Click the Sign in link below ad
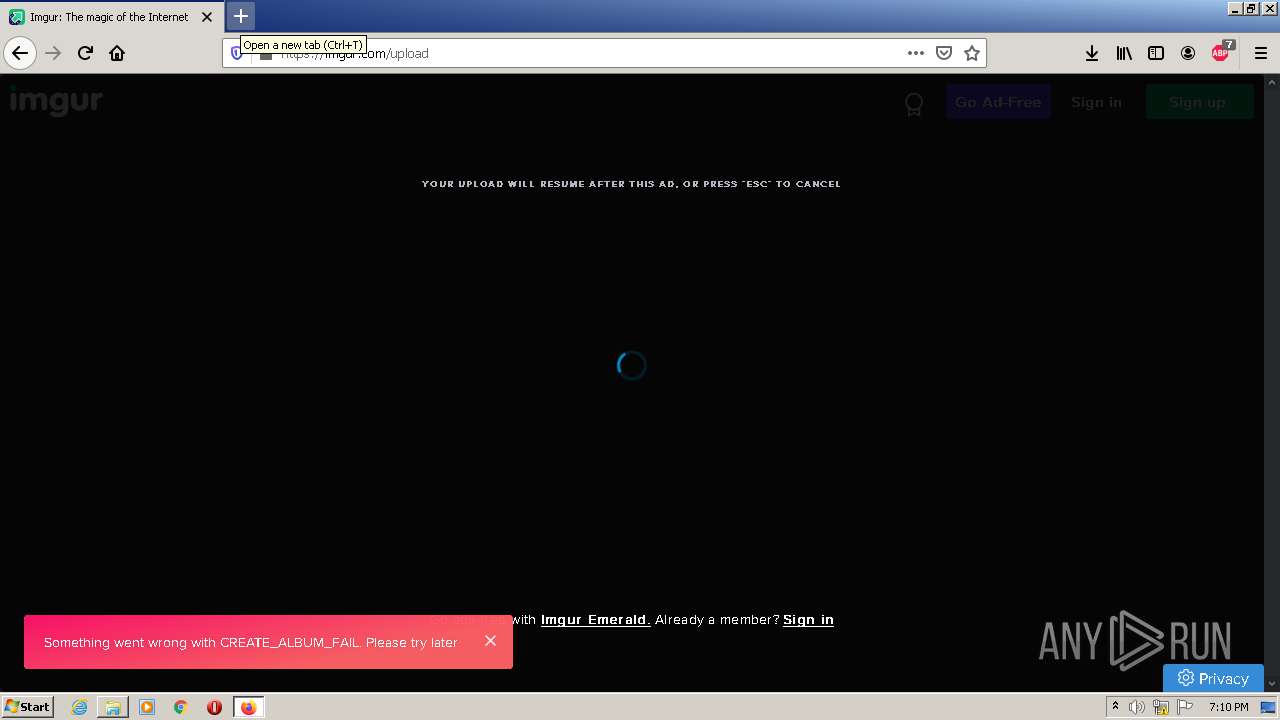 coord(808,620)
